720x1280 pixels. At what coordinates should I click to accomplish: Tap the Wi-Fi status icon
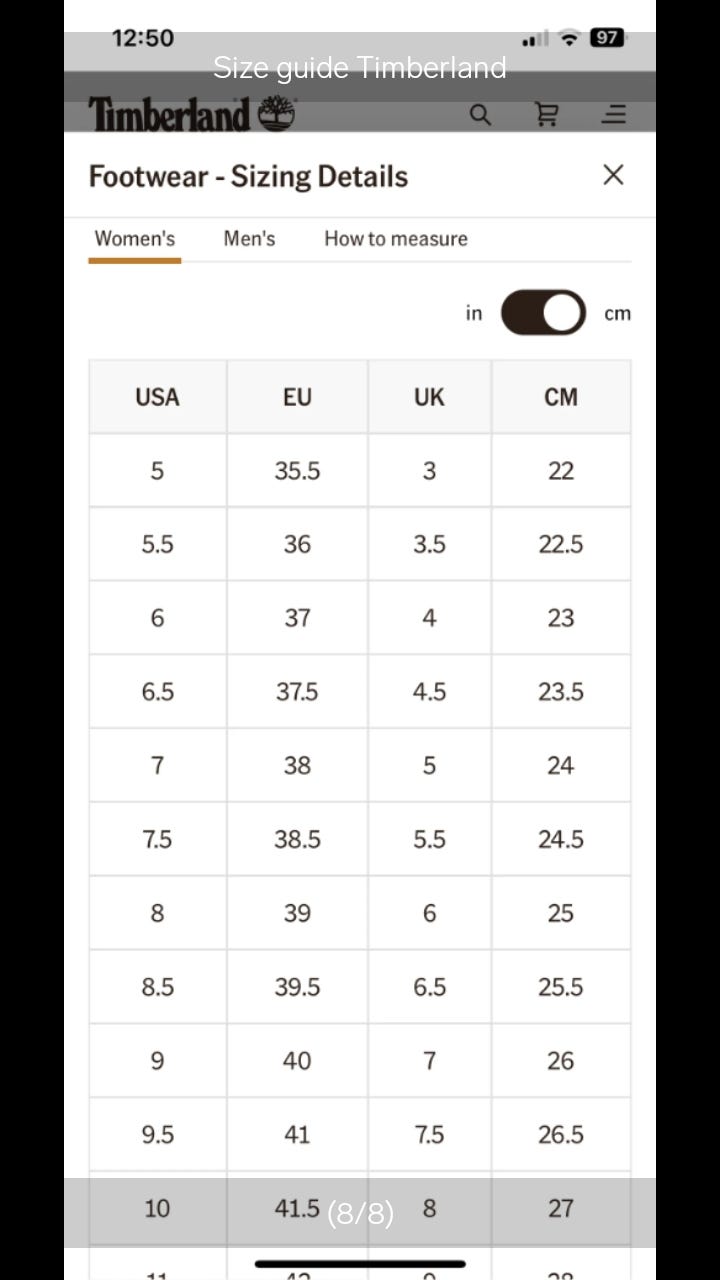[x=569, y=38]
